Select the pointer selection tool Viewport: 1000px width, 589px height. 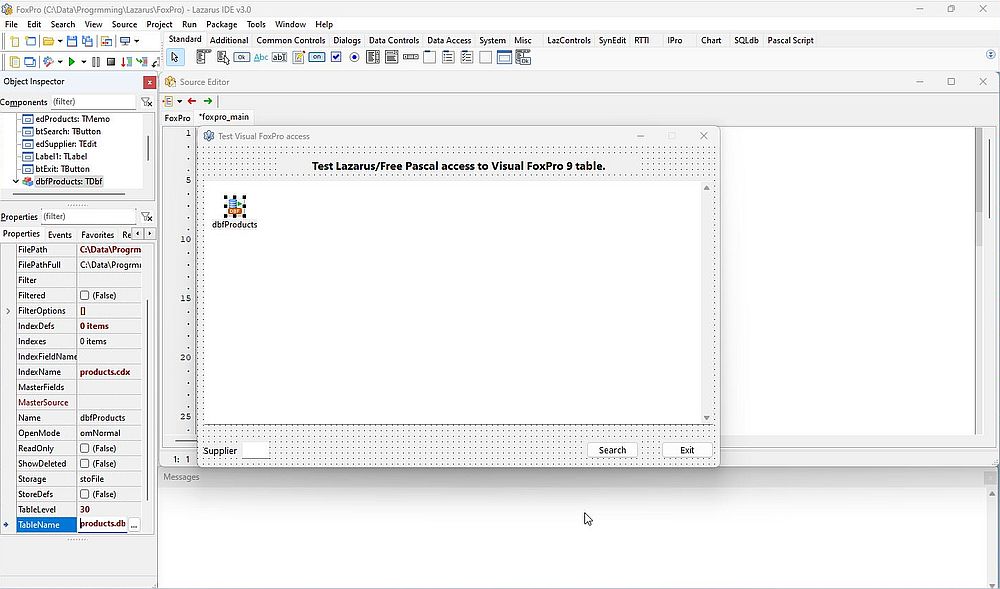click(x=175, y=57)
